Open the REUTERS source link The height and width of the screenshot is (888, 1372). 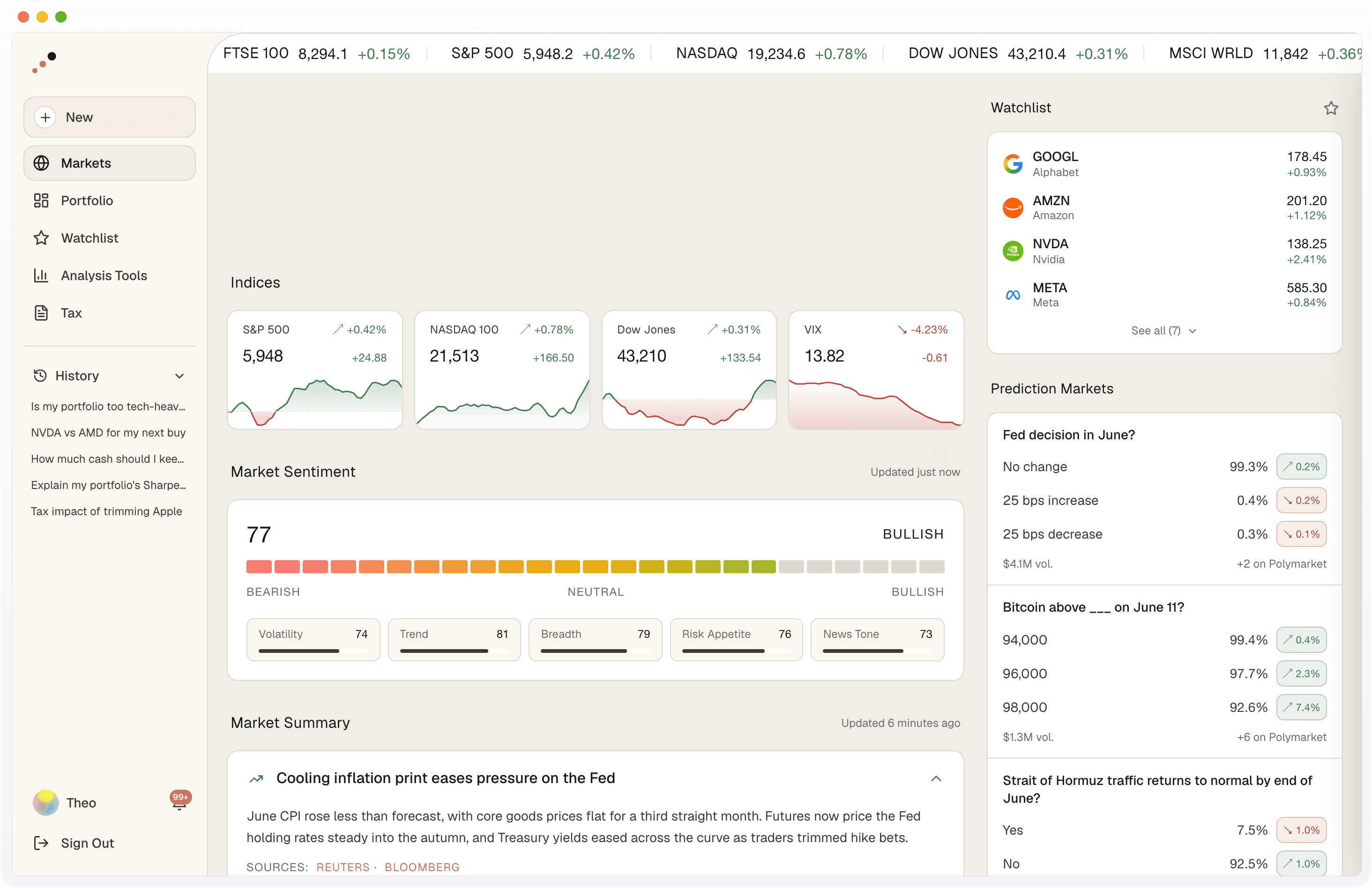(343, 867)
